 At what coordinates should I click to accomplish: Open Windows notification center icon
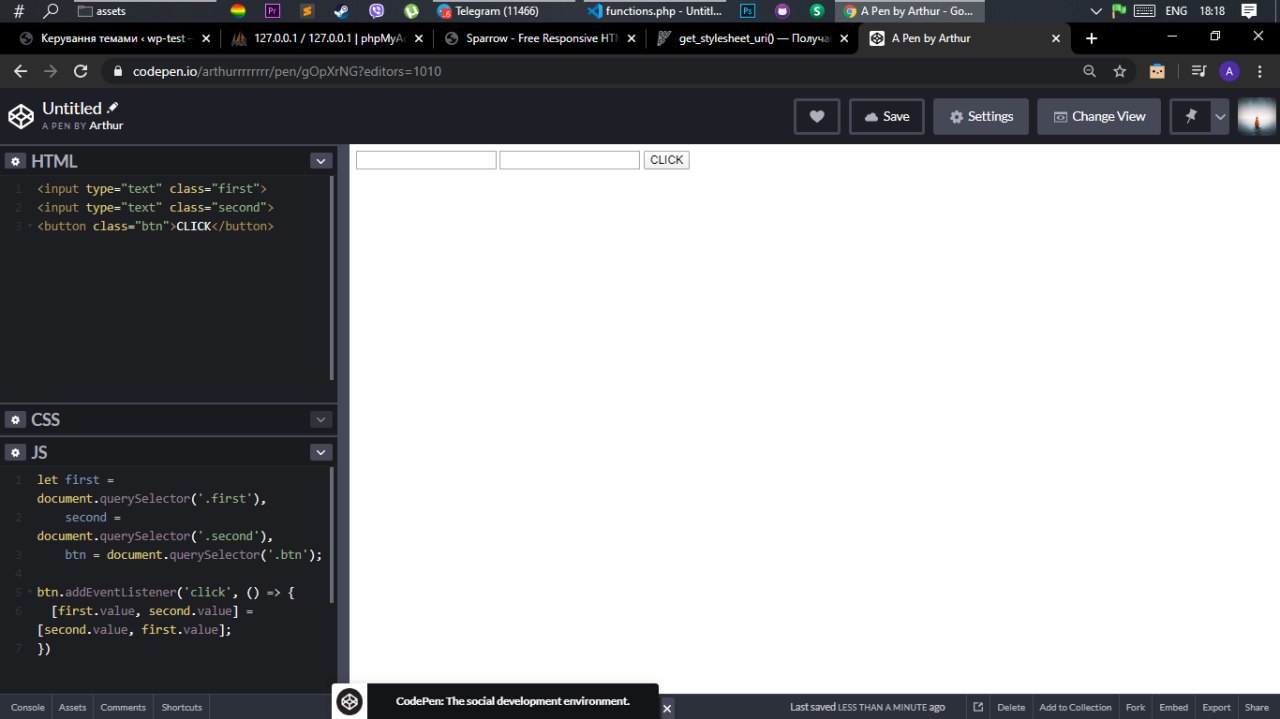1249,11
